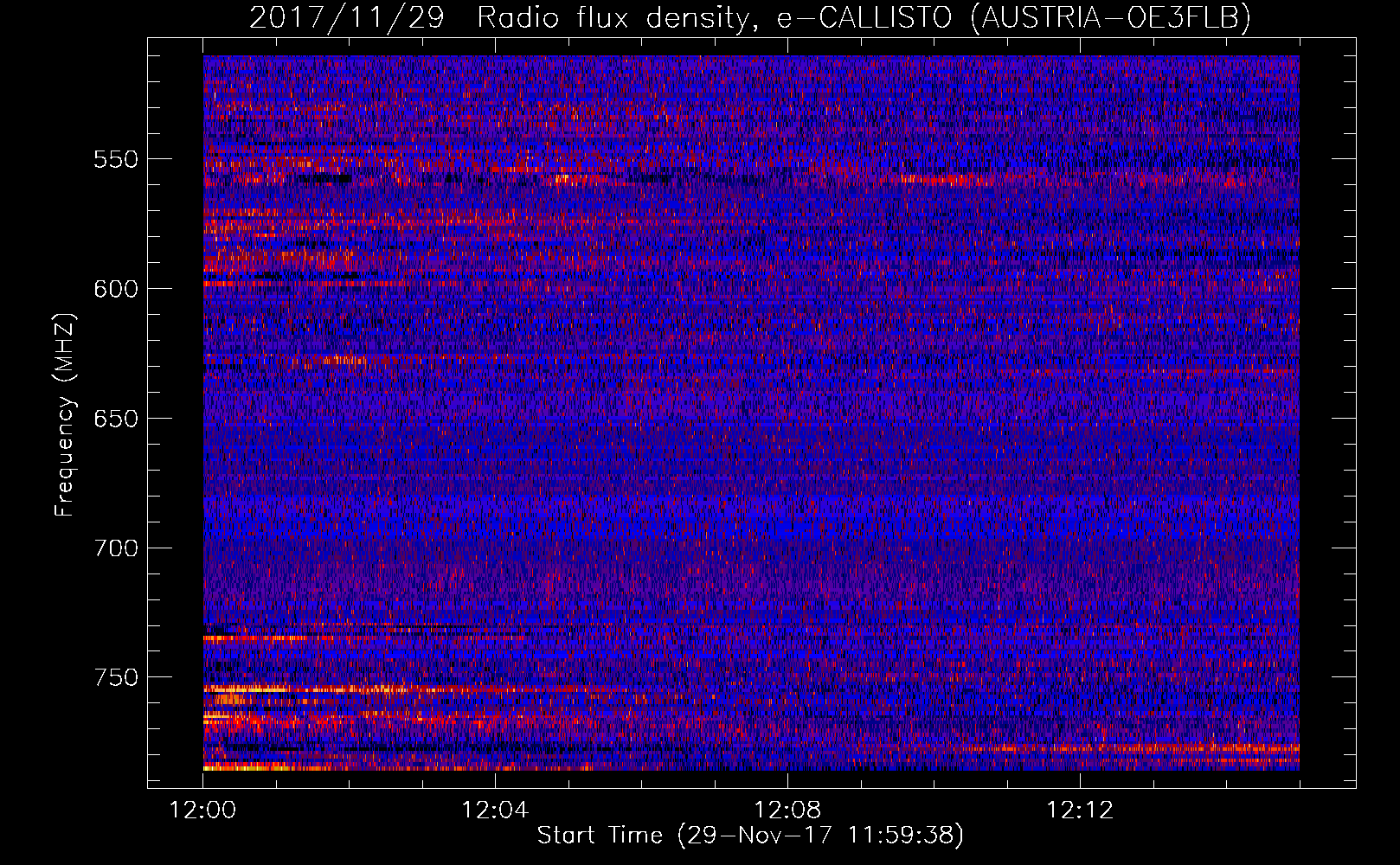Click the 550 frequency tick label
Image resolution: width=1400 pixels, height=865 pixels.
(116, 159)
